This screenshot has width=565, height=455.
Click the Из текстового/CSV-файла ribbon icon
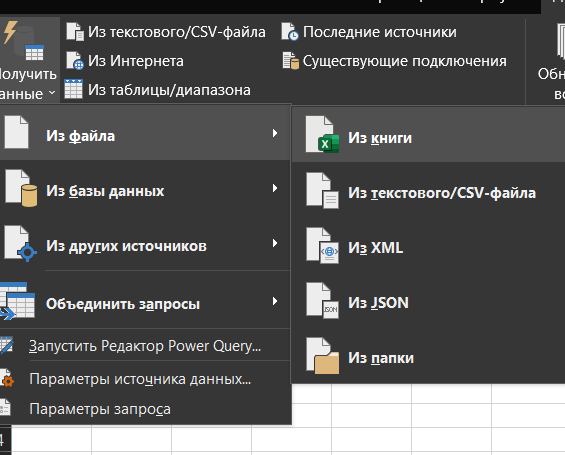tap(75, 32)
